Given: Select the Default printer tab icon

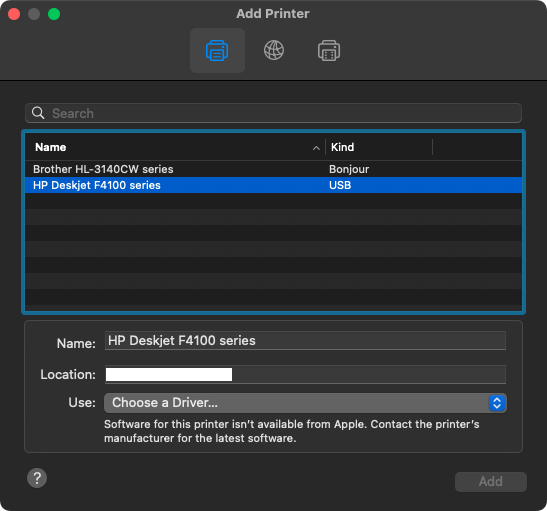Looking at the screenshot, I should [217, 51].
